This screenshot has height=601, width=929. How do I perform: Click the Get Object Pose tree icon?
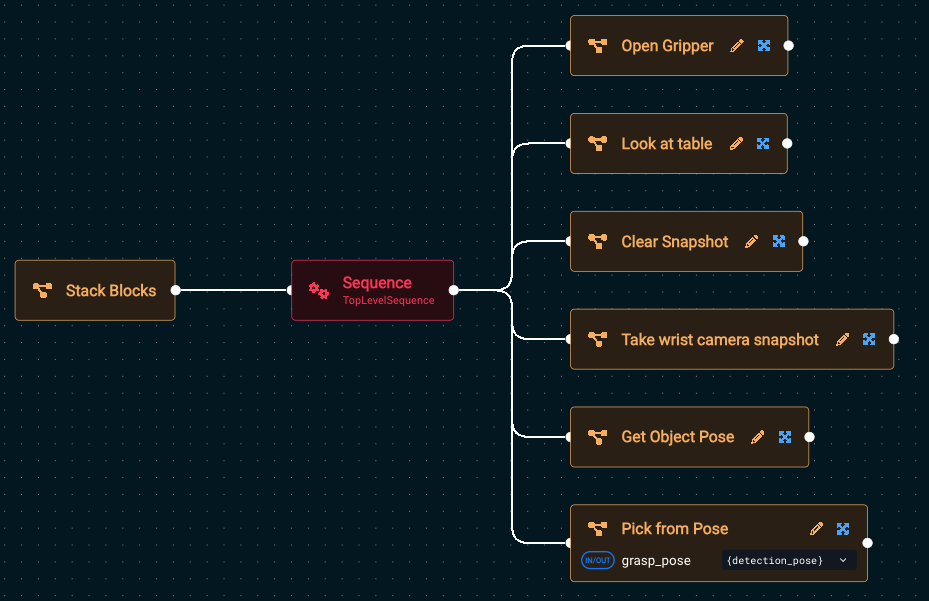point(597,437)
